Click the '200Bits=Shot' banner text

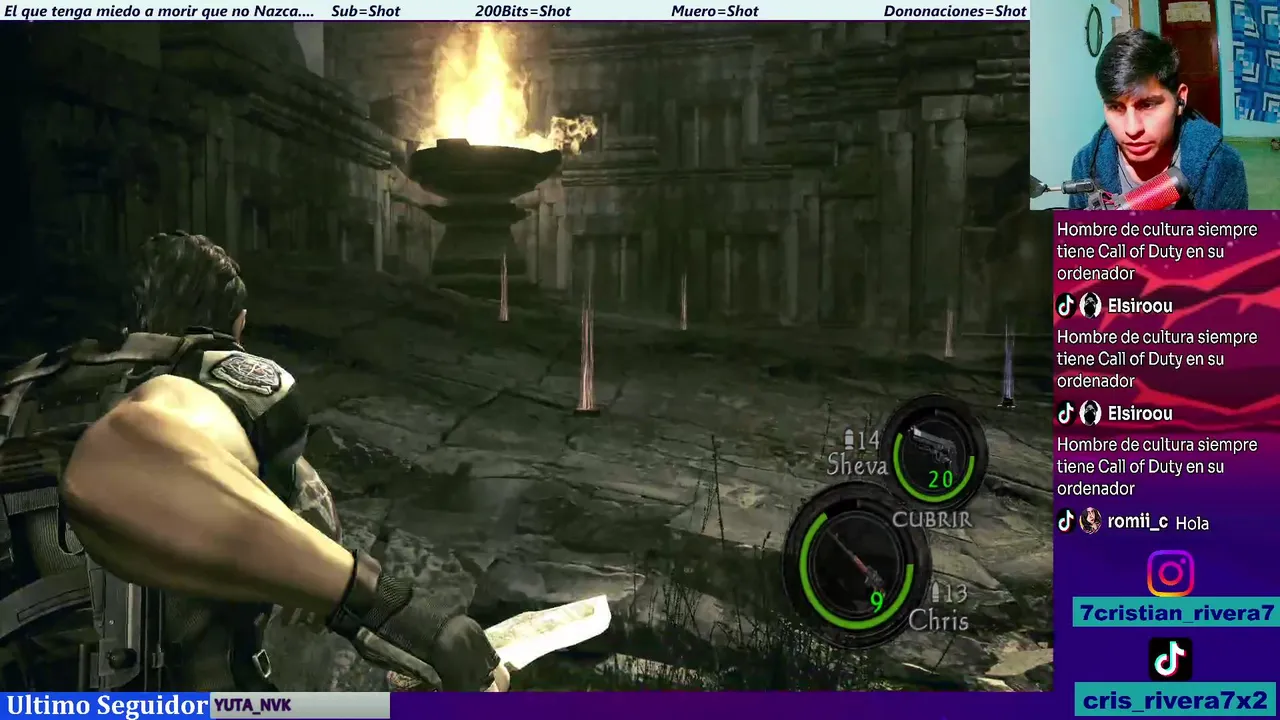pos(523,11)
